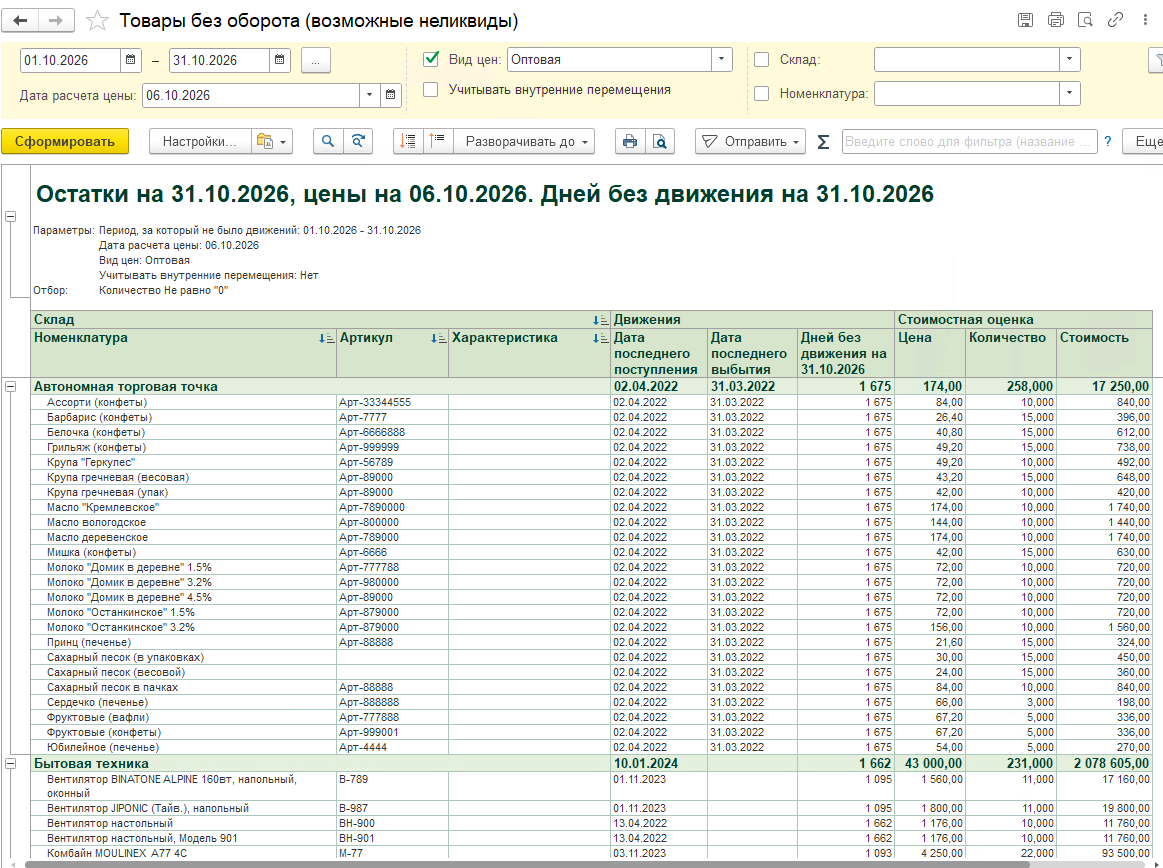Add report to favorites with star icon
This screenshot has height=868, width=1163.
97,21
